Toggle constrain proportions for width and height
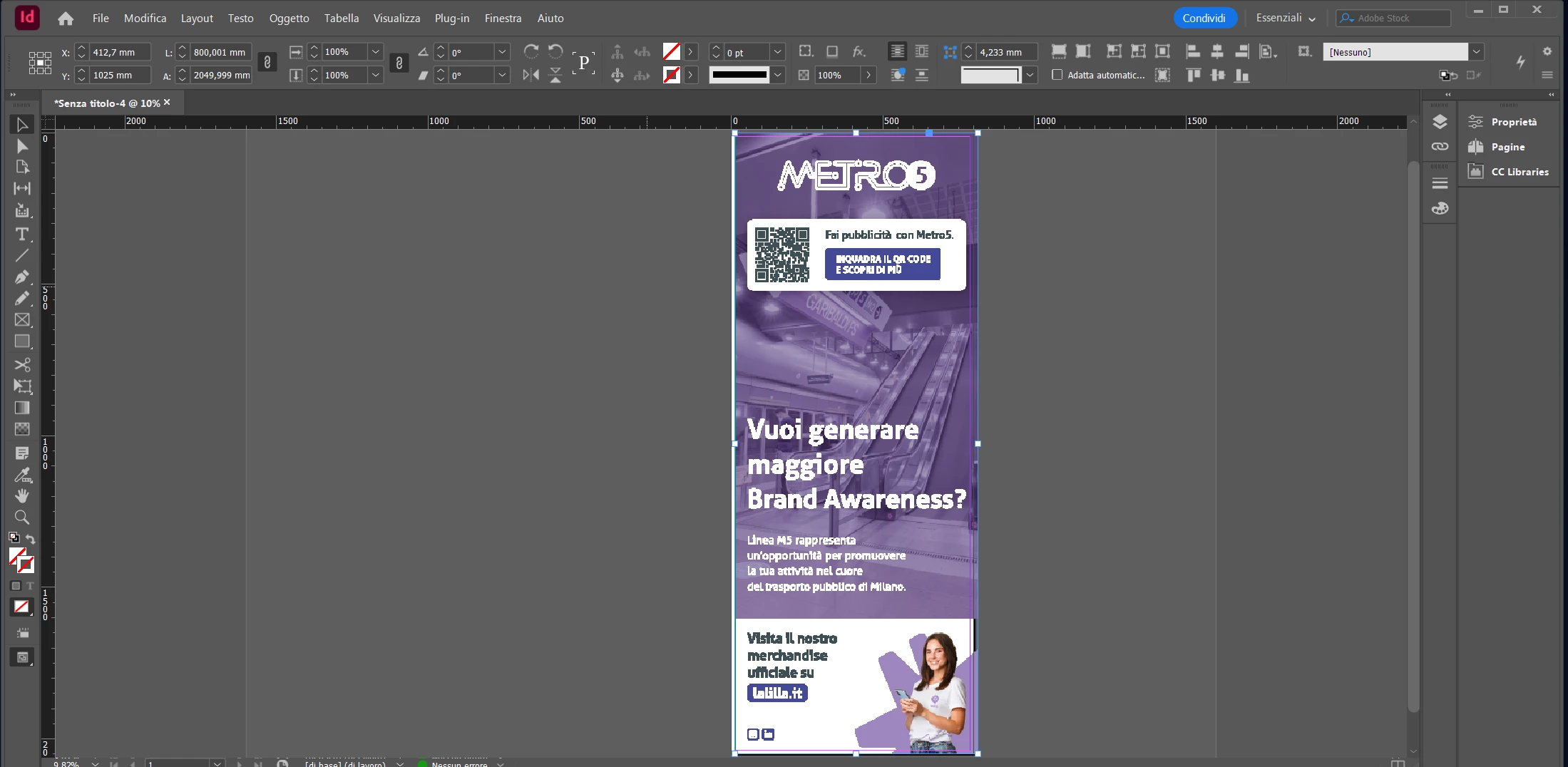The image size is (1568, 767). pos(267,63)
